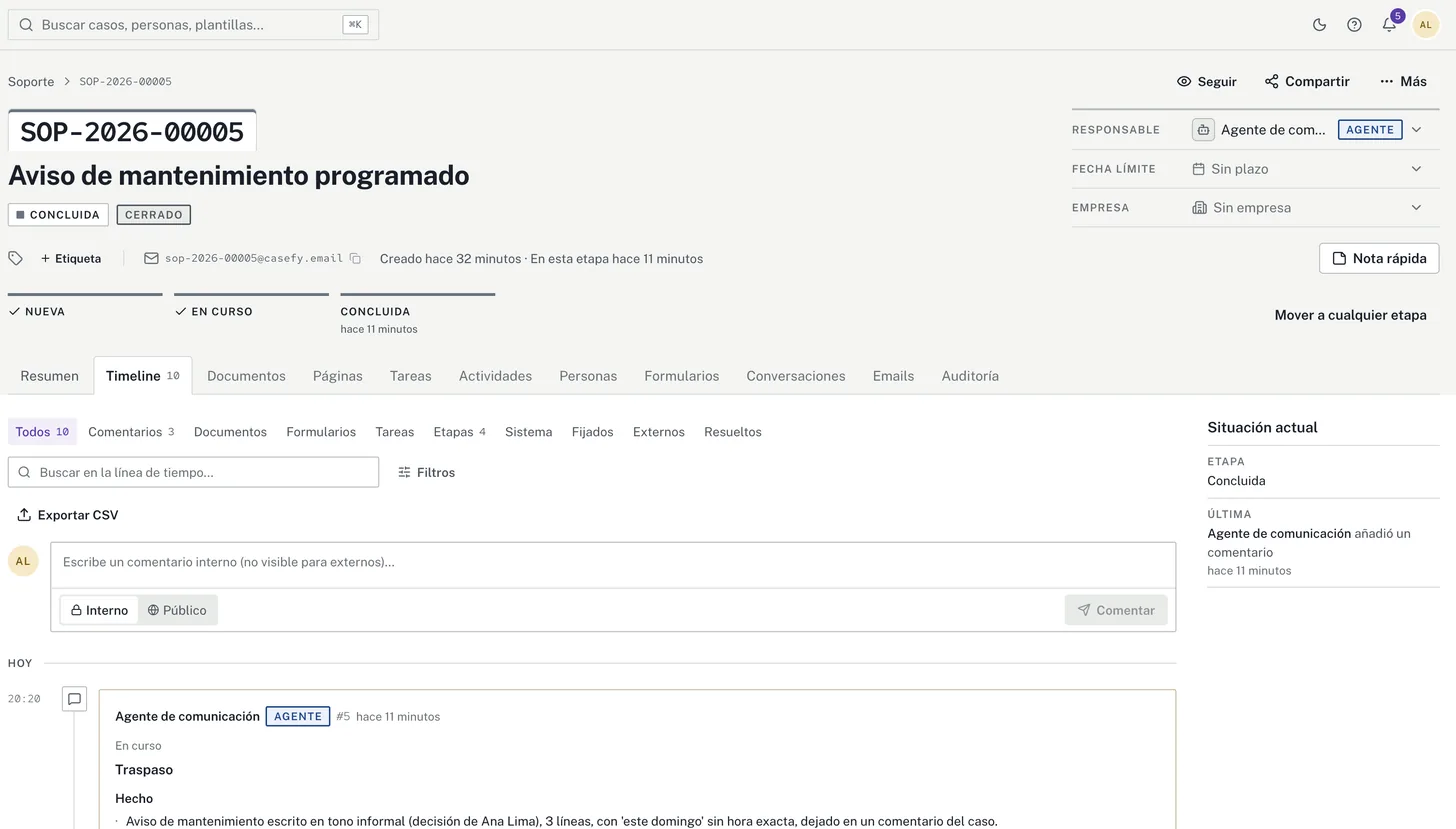Open the Más menu
The image size is (1456, 829).
(x=1403, y=82)
